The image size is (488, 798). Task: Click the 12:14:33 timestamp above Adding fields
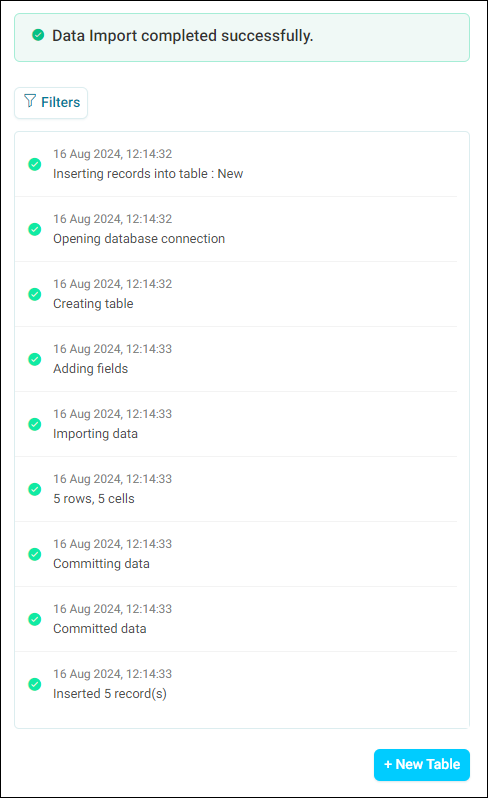(x=149, y=349)
